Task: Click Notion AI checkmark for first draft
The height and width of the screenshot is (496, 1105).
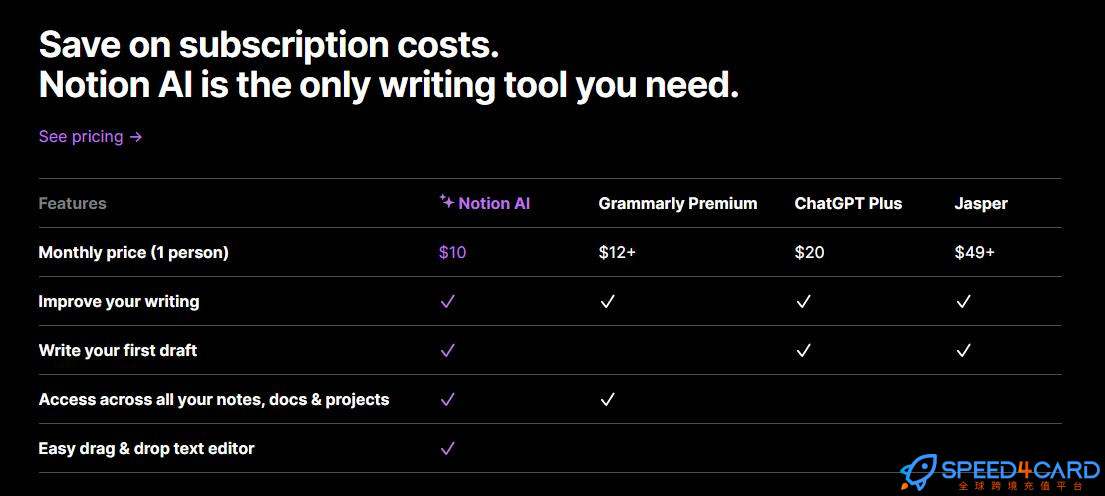Action: [447, 350]
